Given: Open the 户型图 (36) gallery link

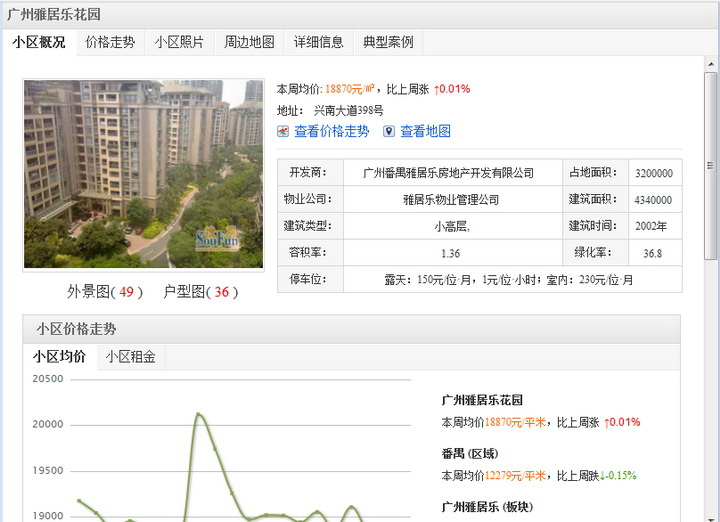Looking at the screenshot, I should coord(201,292).
